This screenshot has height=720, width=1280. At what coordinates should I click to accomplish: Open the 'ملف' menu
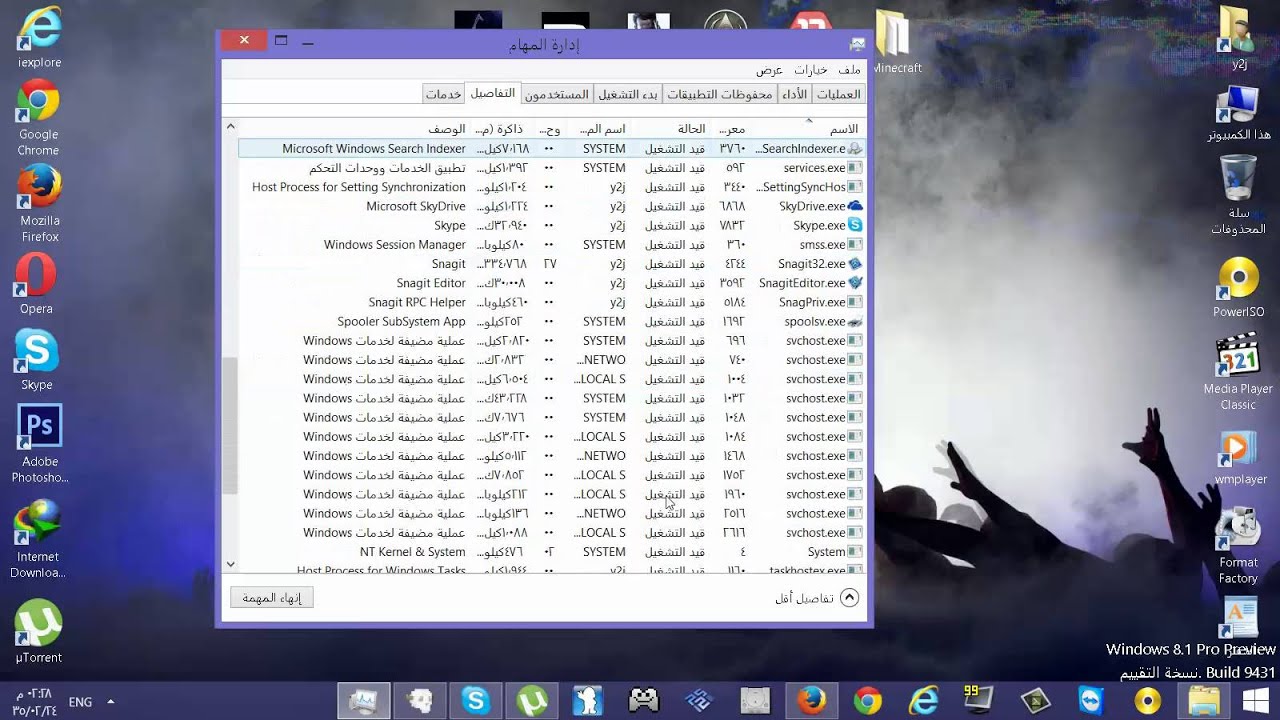849,70
